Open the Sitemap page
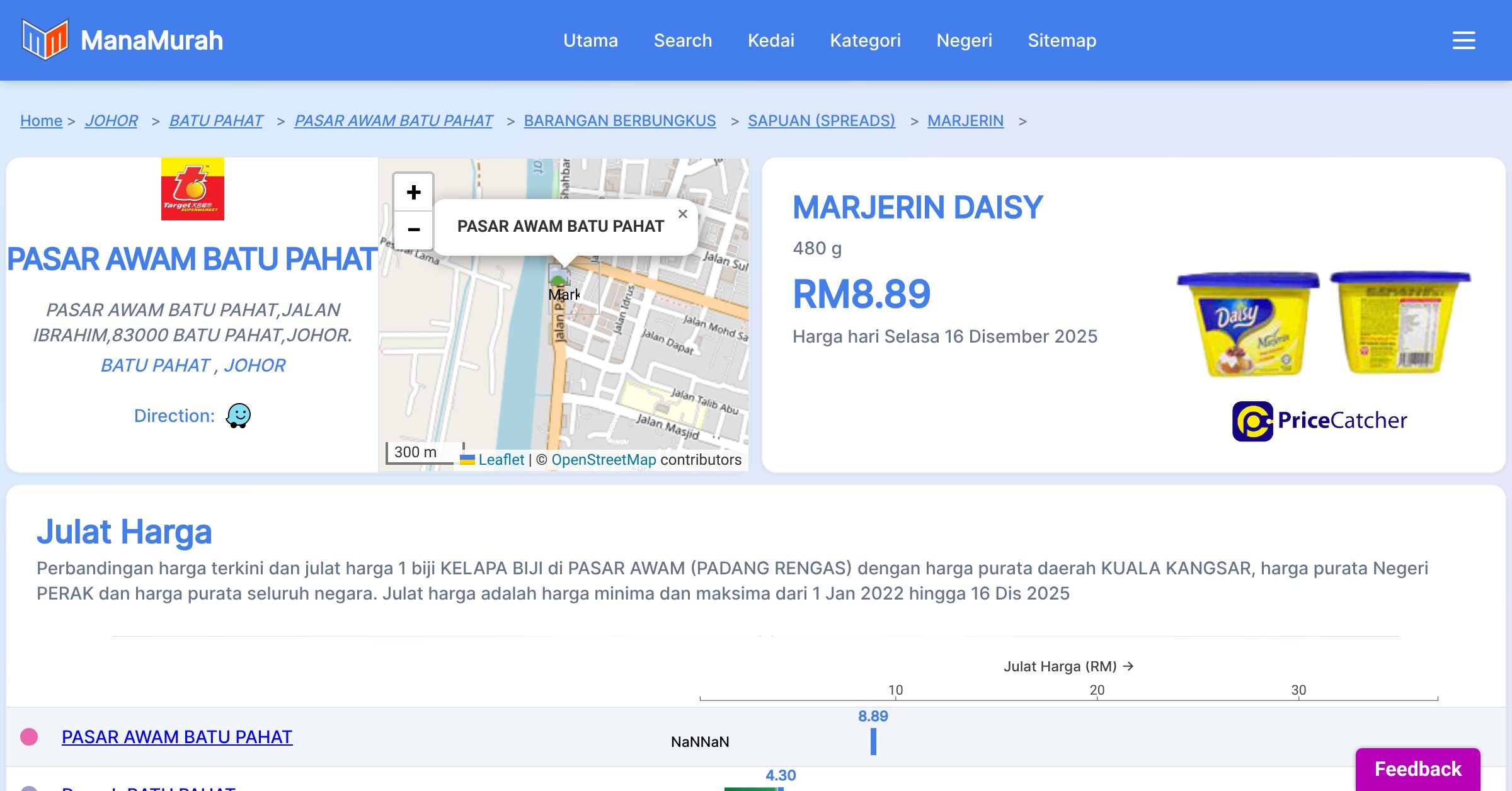The width and height of the screenshot is (1512, 791). click(x=1062, y=40)
